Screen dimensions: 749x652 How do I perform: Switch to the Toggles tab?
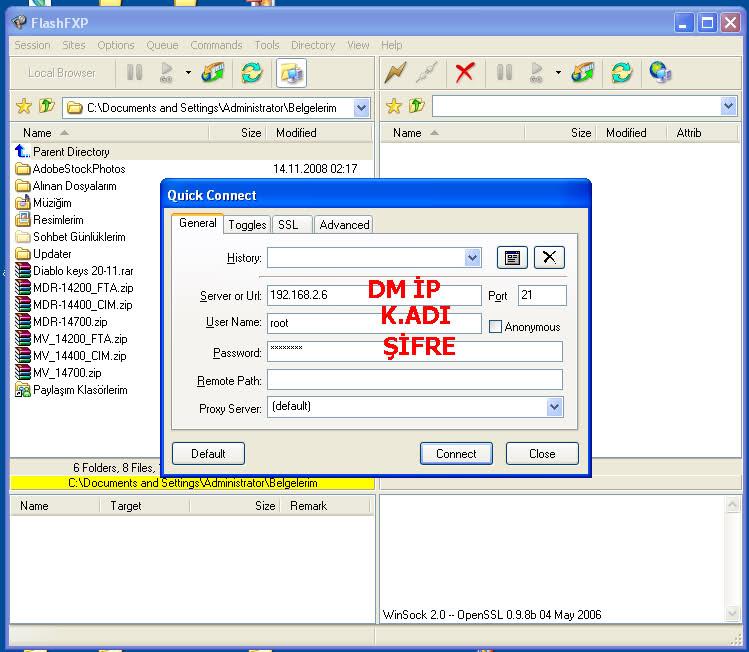click(246, 225)
